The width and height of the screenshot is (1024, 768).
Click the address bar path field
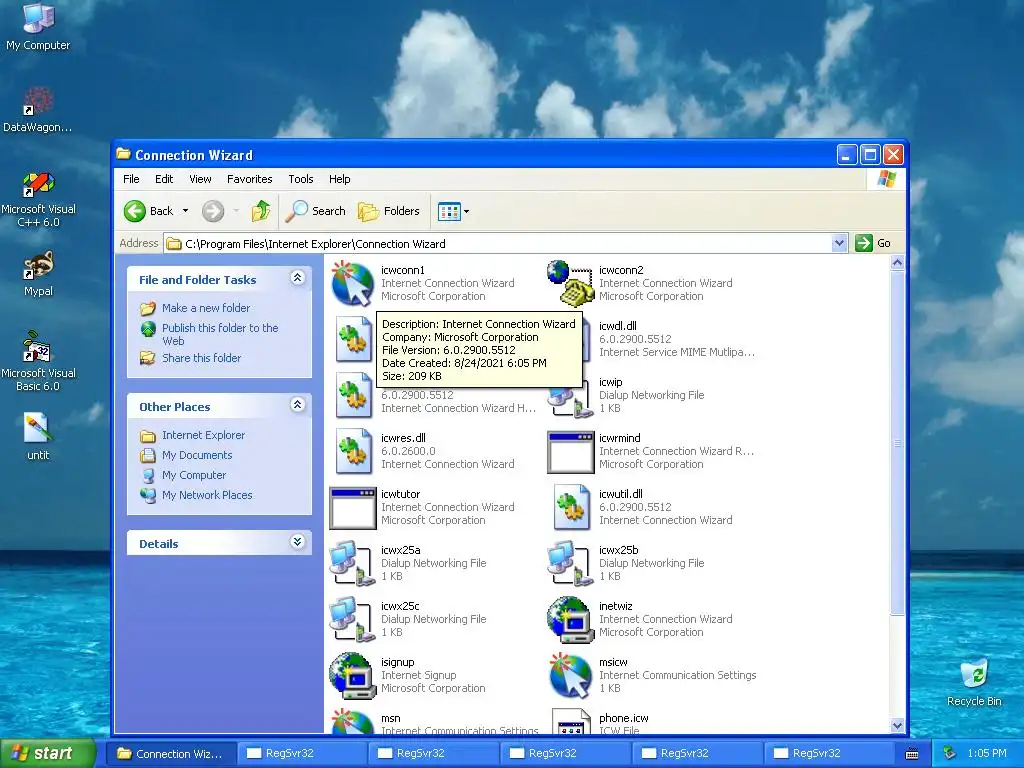500,244
